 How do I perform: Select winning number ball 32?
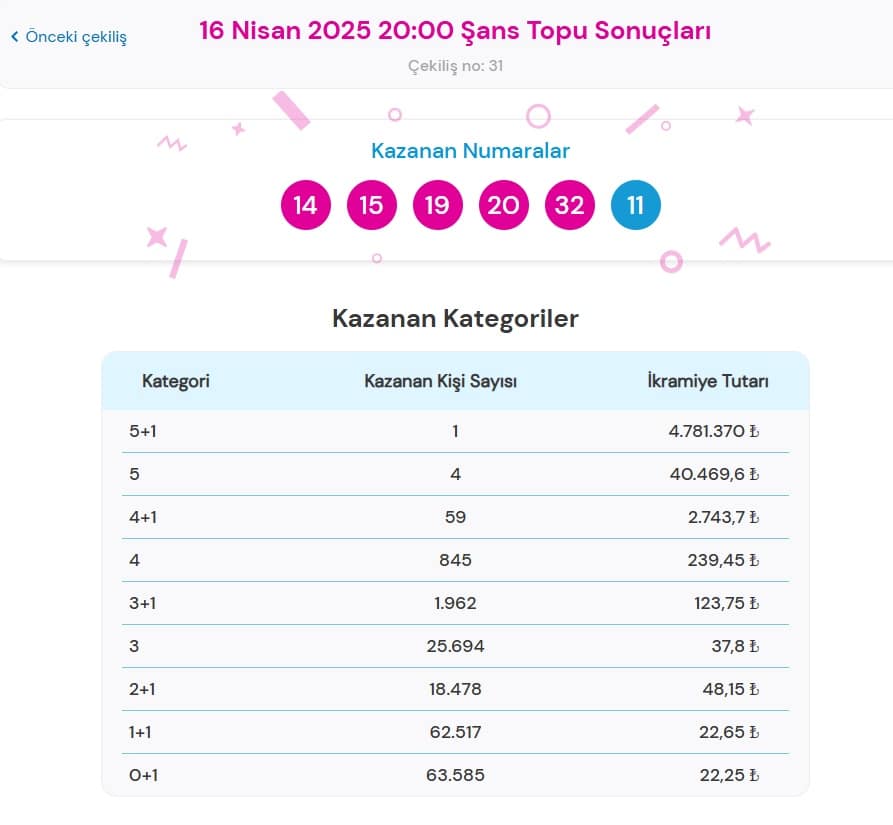coord(569,205)
